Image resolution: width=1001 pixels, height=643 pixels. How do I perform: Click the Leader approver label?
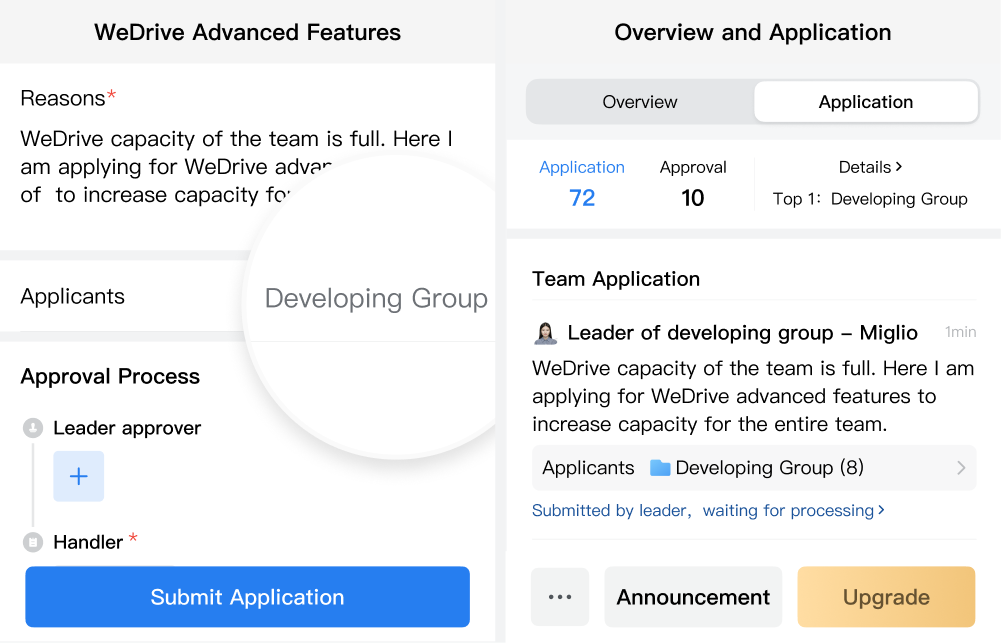127,428
